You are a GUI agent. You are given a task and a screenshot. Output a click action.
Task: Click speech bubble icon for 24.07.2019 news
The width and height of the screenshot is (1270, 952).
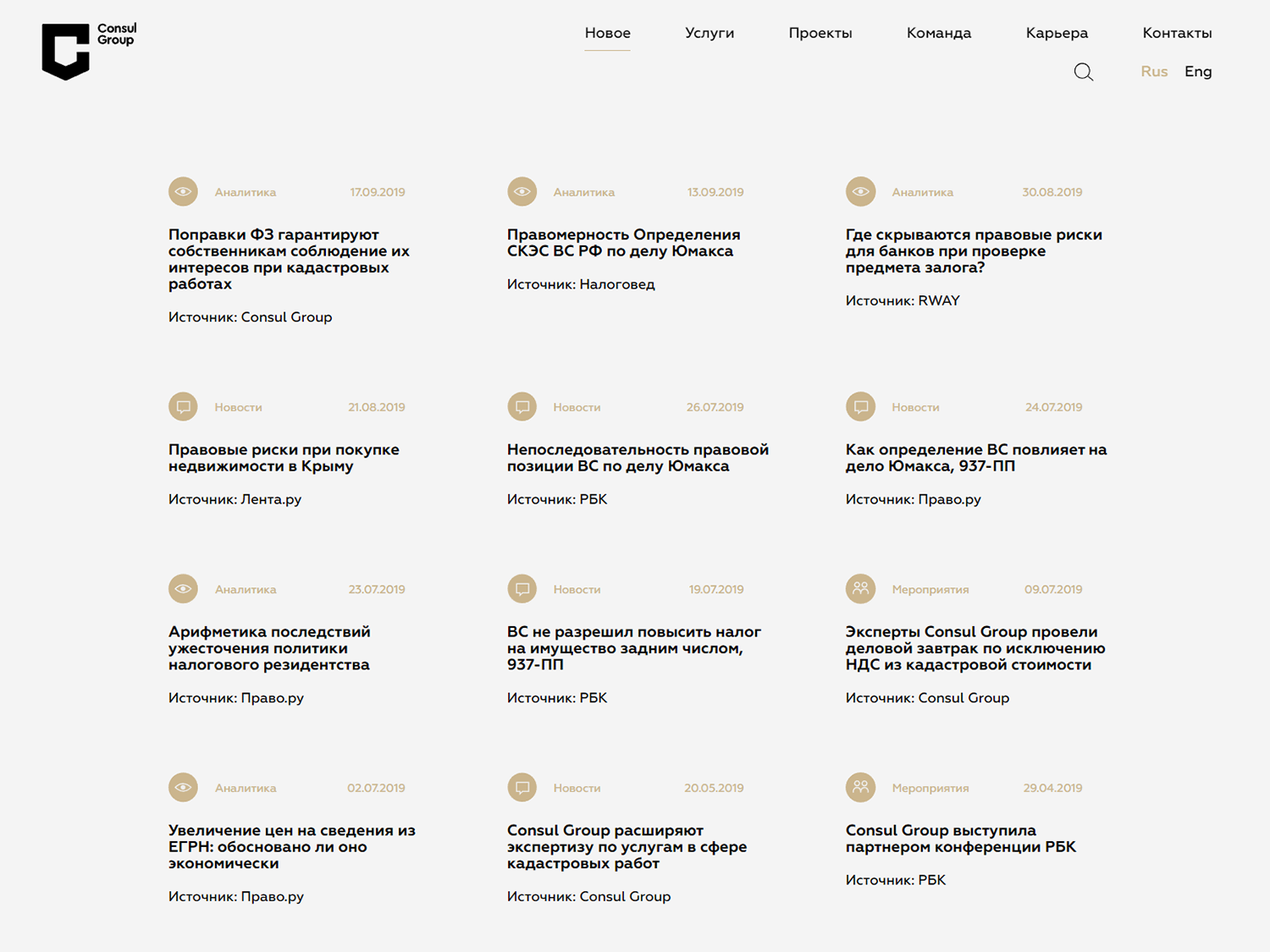tap(860, 407)
